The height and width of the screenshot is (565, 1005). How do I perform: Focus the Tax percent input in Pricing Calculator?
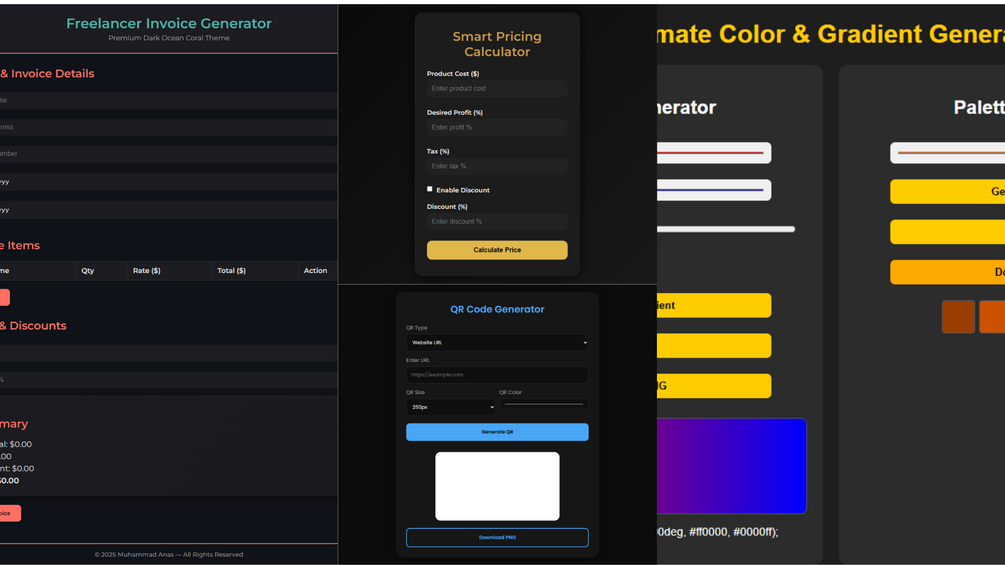pyautogui.click(x=497, y=166)
